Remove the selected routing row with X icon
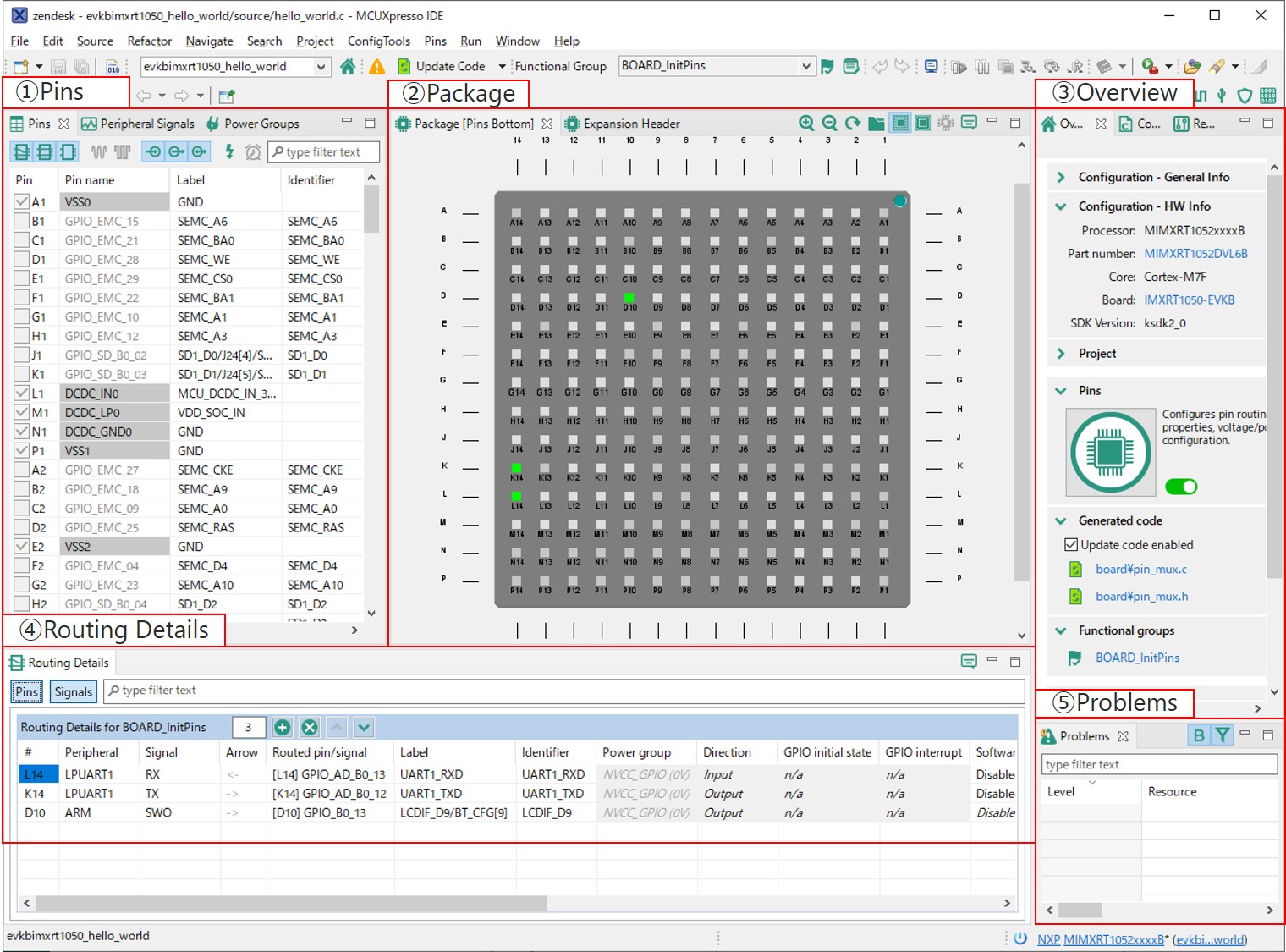Viewport: 1286px width, 952px height. [x=310, y=727]
